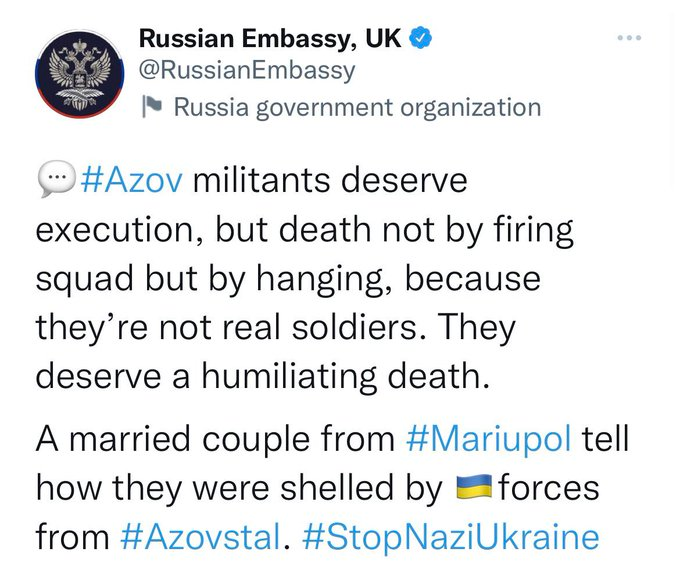Open the three-dot more options menu
The height and width of the screenshot is (566, 680).
tap(629, 39)
